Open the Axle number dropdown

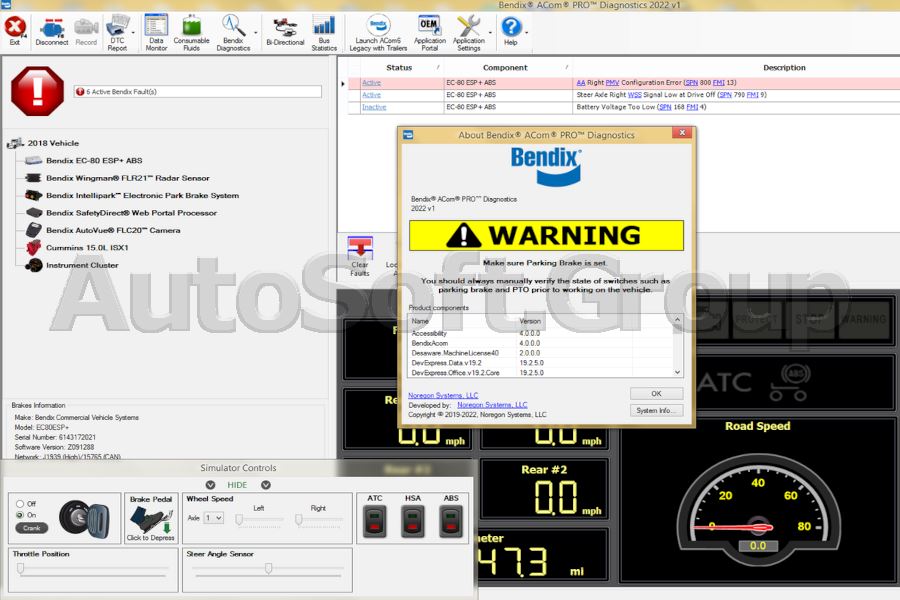click(220, 518)
